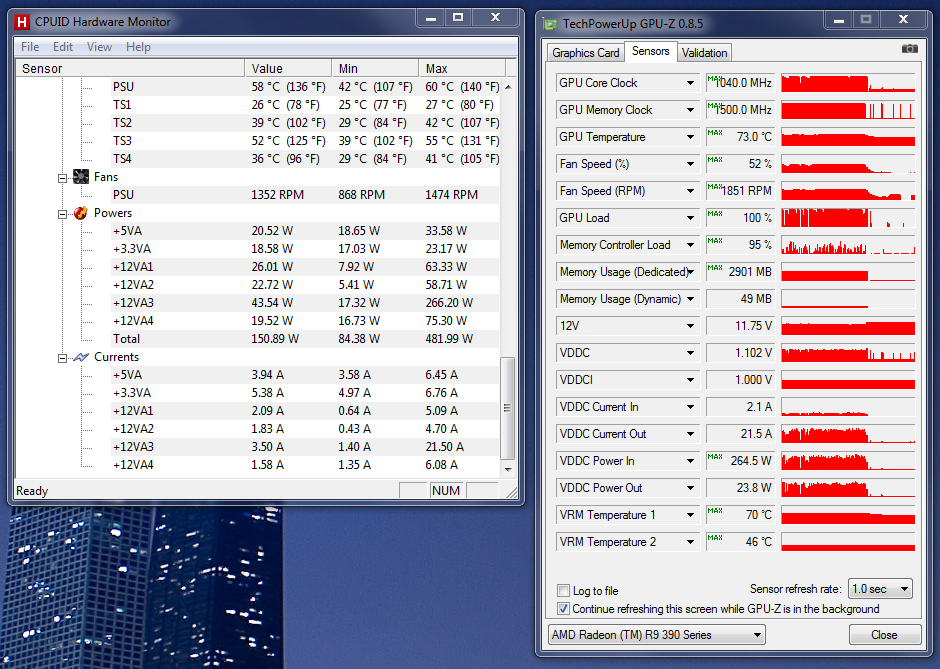Click the GPU-Z Close button
Screen dimensions: 940x669
(x=884, y=635)
